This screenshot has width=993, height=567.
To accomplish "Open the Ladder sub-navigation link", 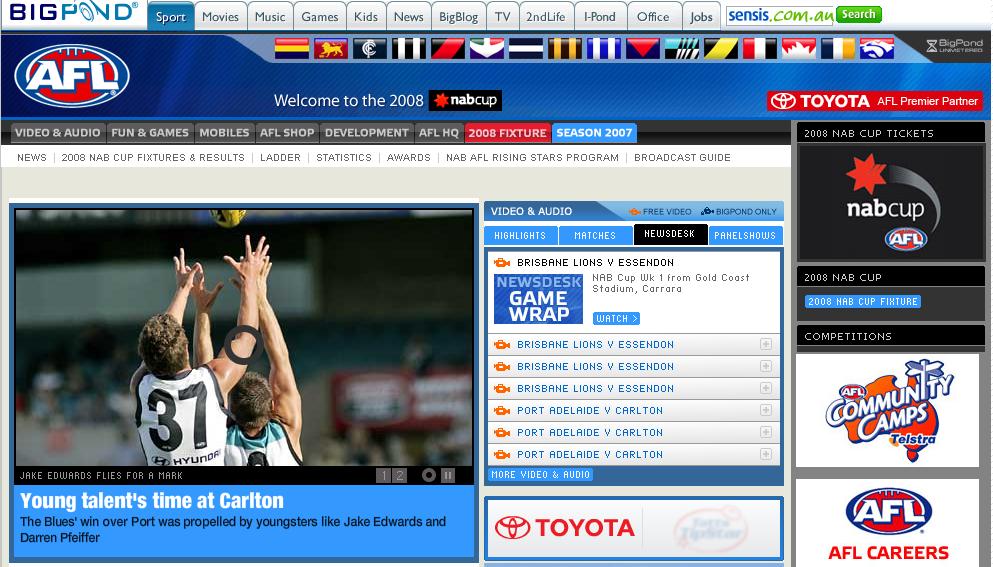I will click(x=281, y=157).
